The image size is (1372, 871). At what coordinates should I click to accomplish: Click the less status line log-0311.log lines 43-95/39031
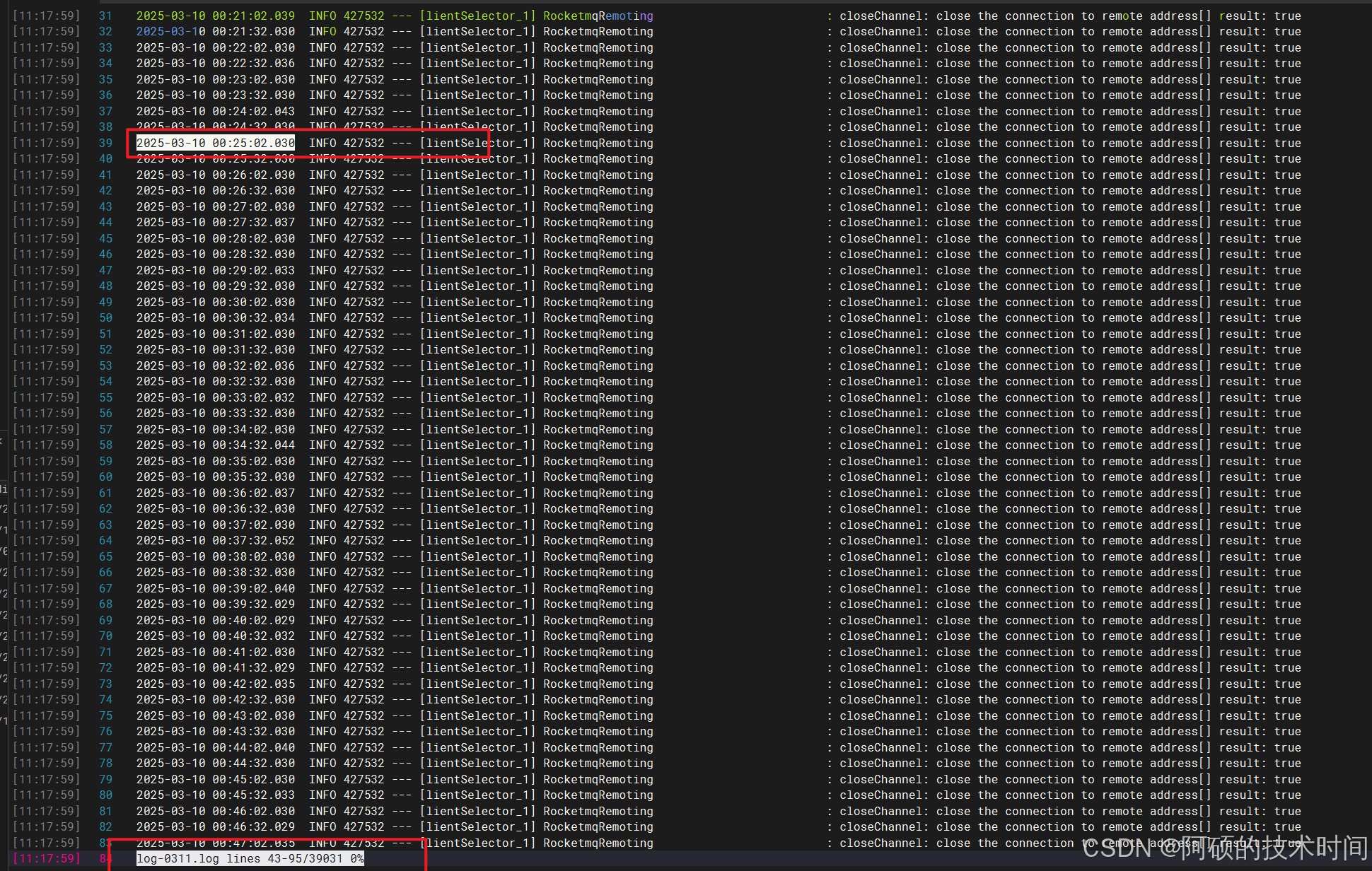[x=249, y=858]
